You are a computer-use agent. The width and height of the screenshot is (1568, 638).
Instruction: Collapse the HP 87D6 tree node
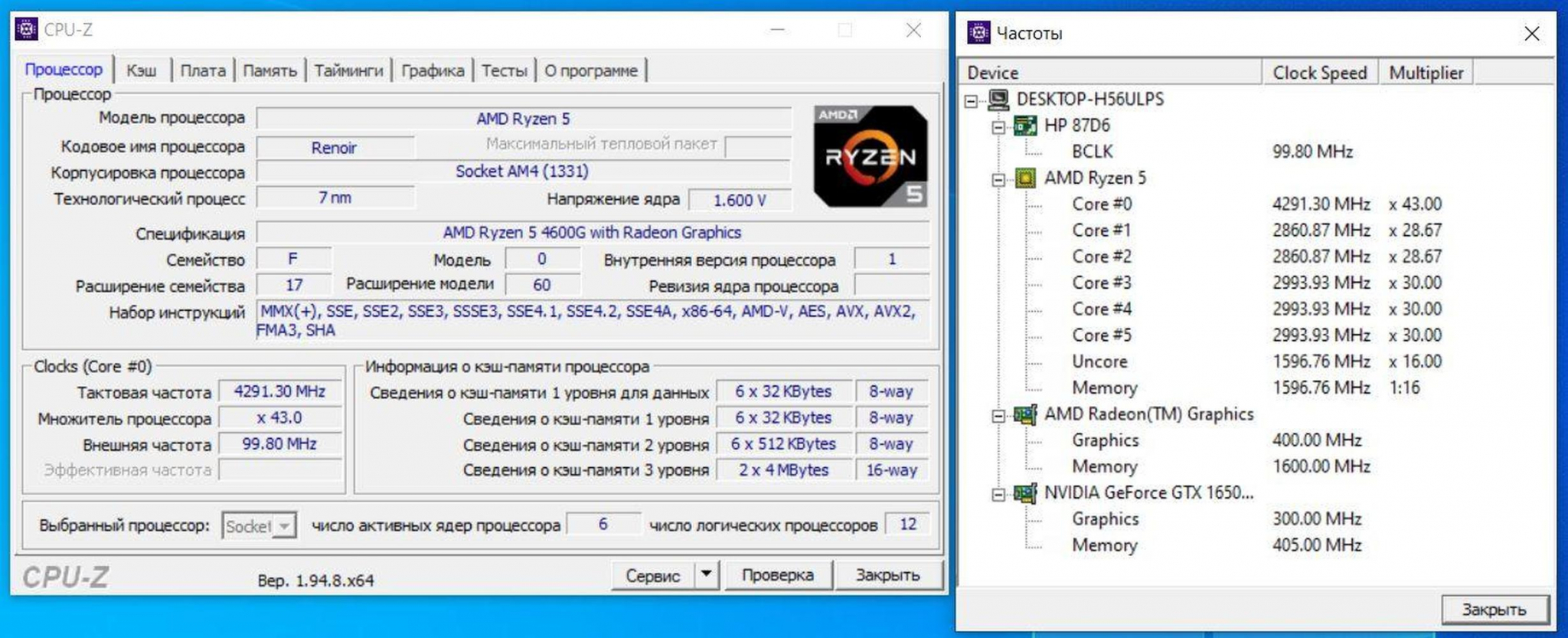pos(998,127)
